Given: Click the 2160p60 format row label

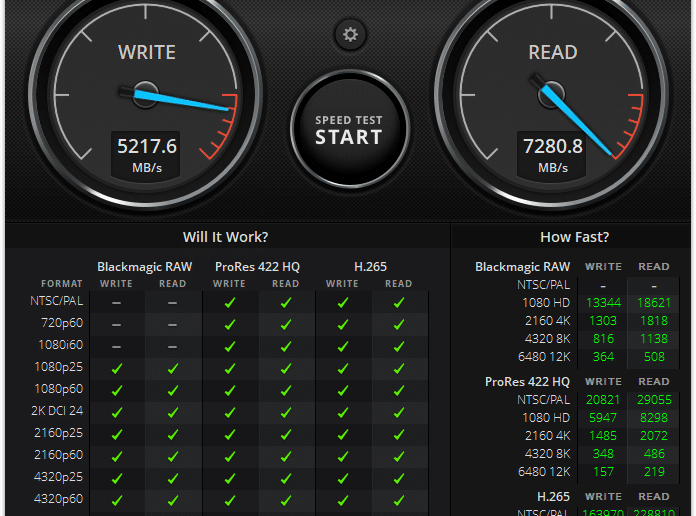Looking at the screenshot, I should (x=59, y=455).
